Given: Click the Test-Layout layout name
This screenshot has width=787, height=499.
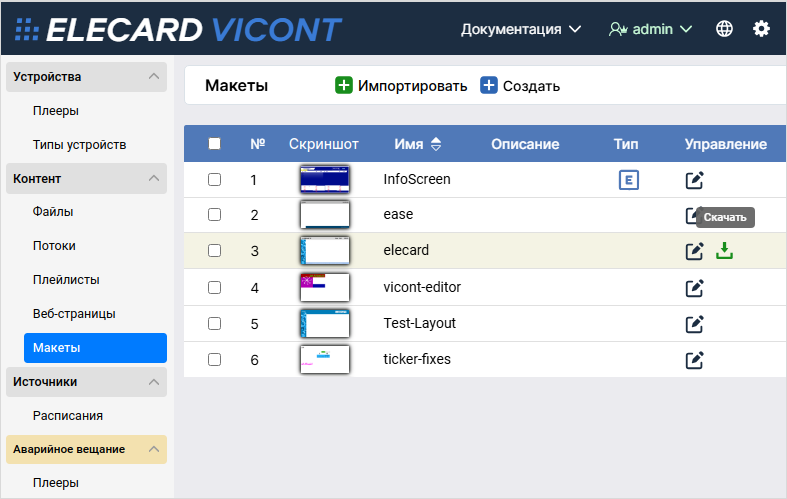Looking at the screenshot, I should 420,323.
